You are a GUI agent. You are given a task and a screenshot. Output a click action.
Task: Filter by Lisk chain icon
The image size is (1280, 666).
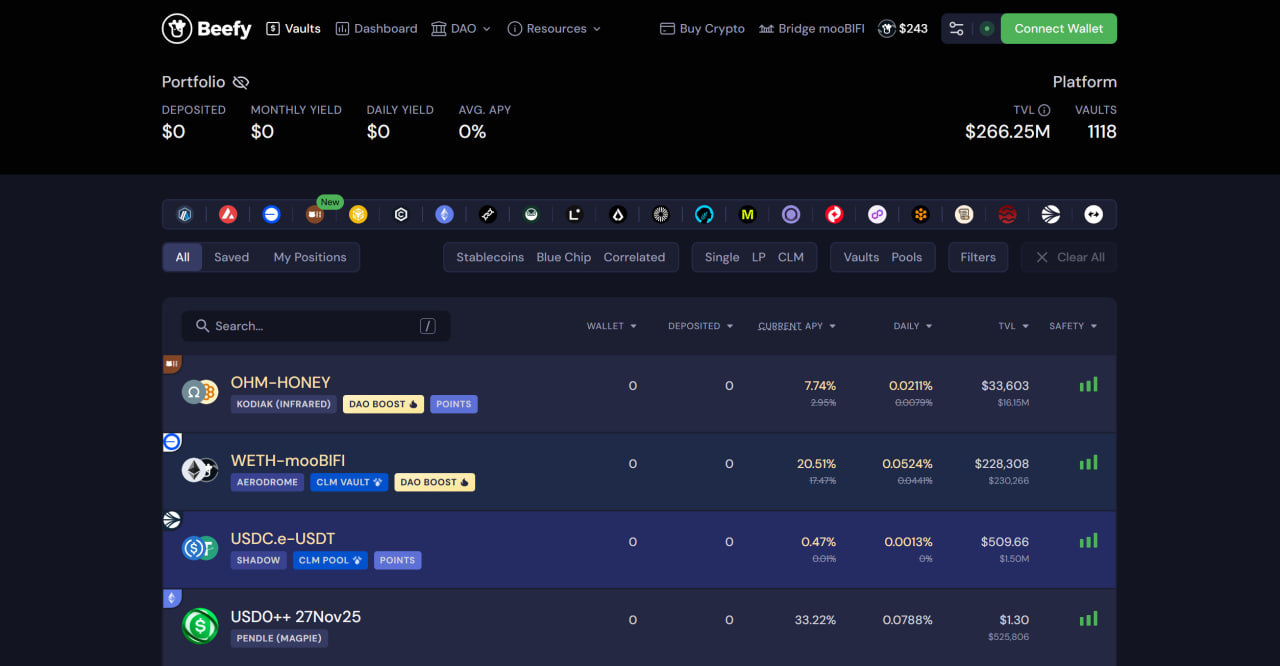point(618,214)
